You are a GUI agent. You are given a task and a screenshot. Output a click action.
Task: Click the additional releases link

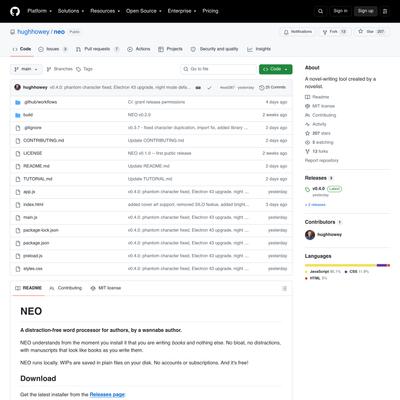[x=315, y=205]
